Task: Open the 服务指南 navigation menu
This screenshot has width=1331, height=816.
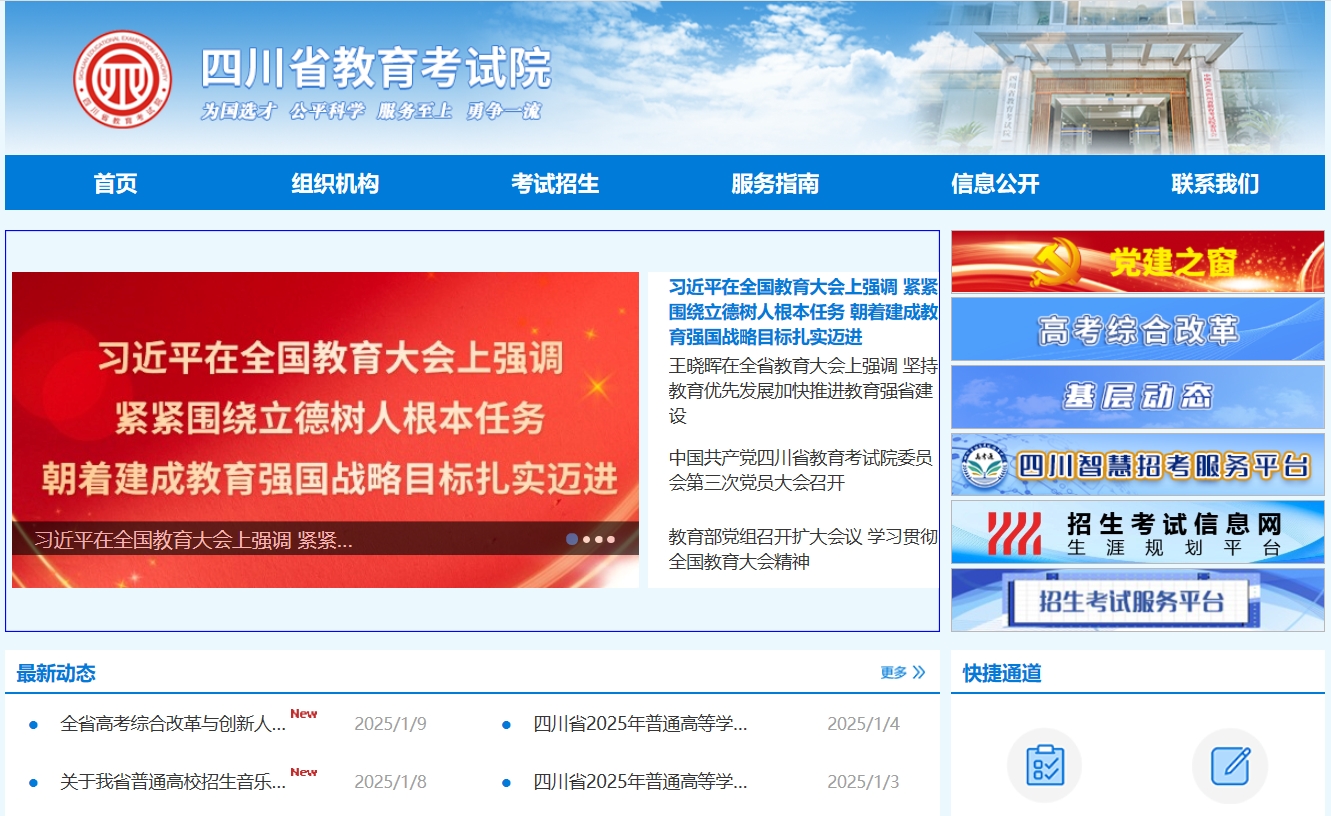Action: [775, 184]
